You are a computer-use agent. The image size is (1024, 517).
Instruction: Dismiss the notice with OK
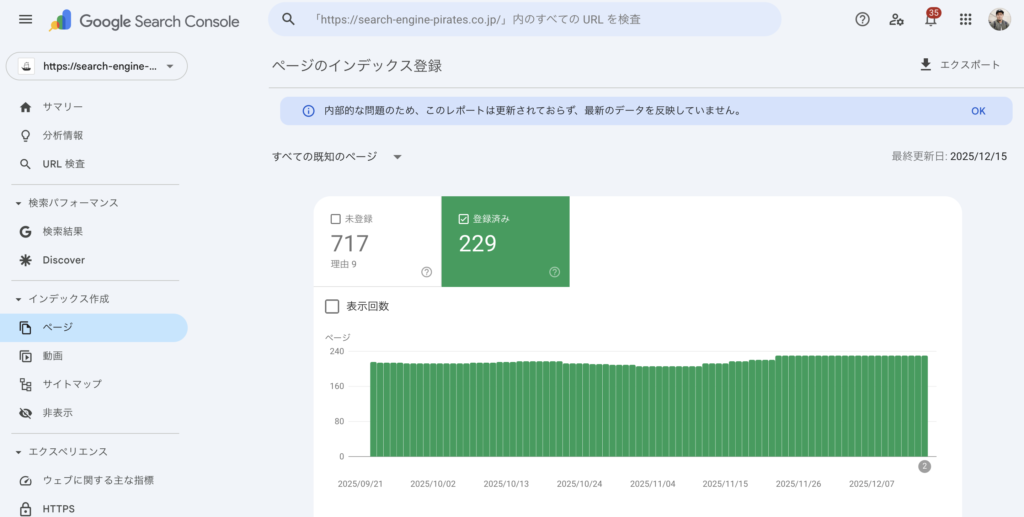(x=978, y=111)
